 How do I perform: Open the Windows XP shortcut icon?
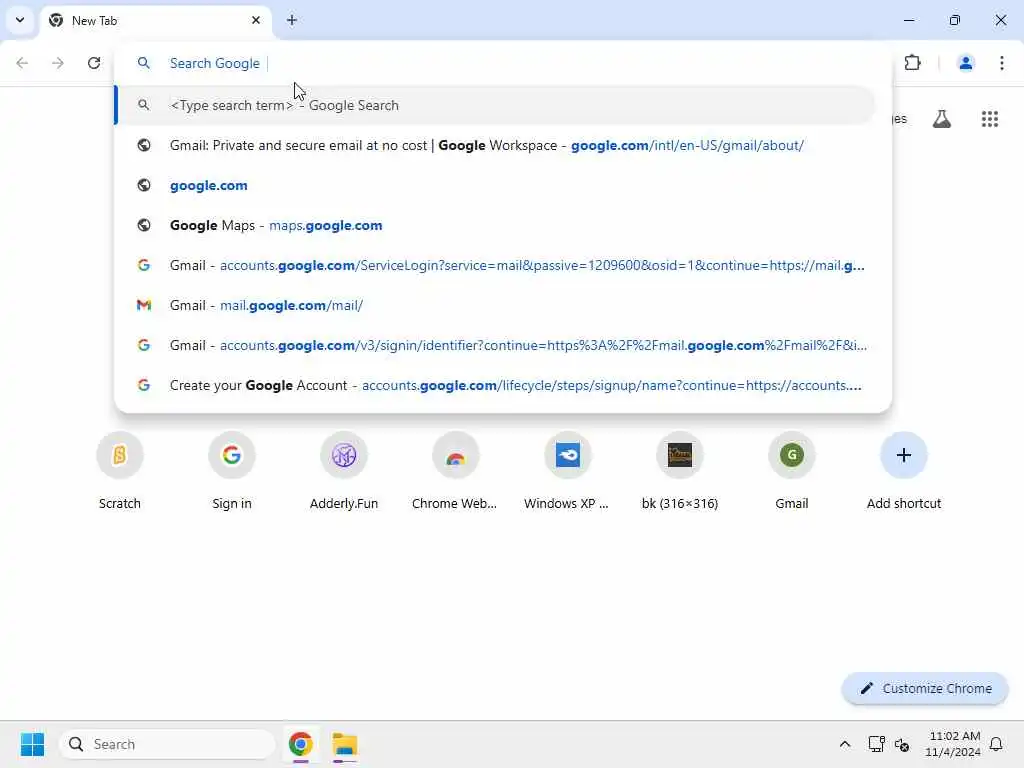pyautogui.click(x=568, y=455)
